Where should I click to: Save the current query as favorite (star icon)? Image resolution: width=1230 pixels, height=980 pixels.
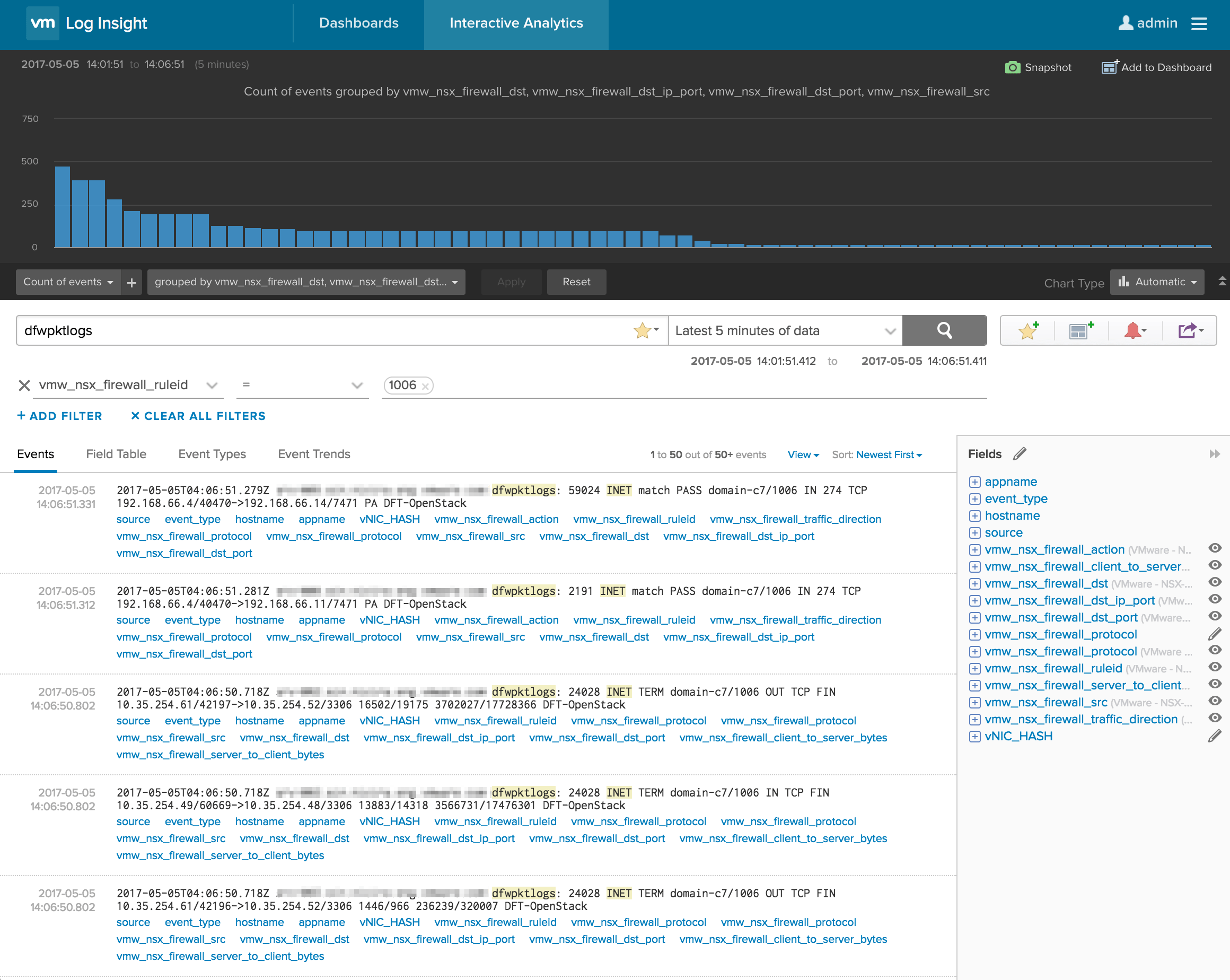point(1027,330)
